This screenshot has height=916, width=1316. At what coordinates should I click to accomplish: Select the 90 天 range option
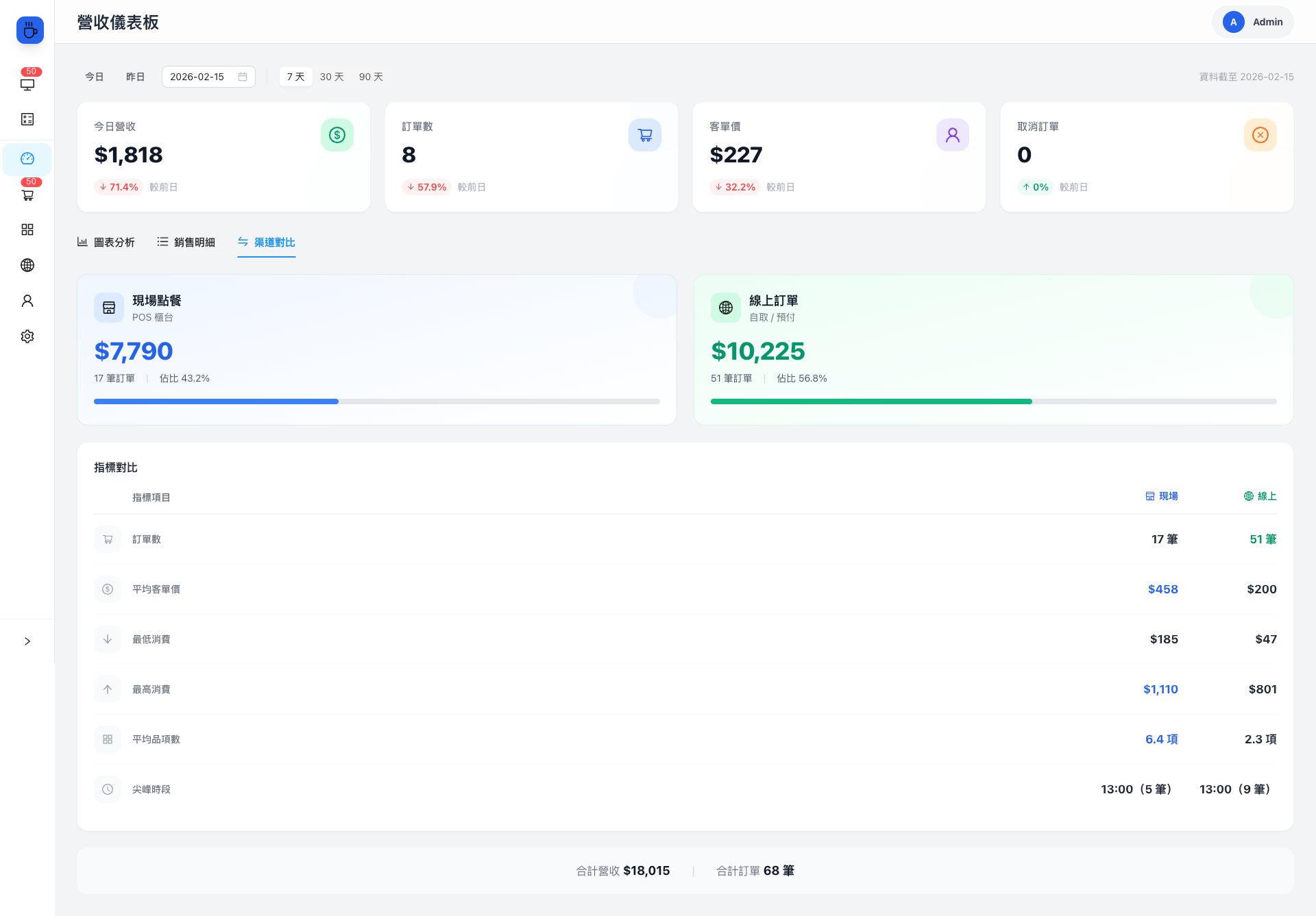tap(371, 77)
